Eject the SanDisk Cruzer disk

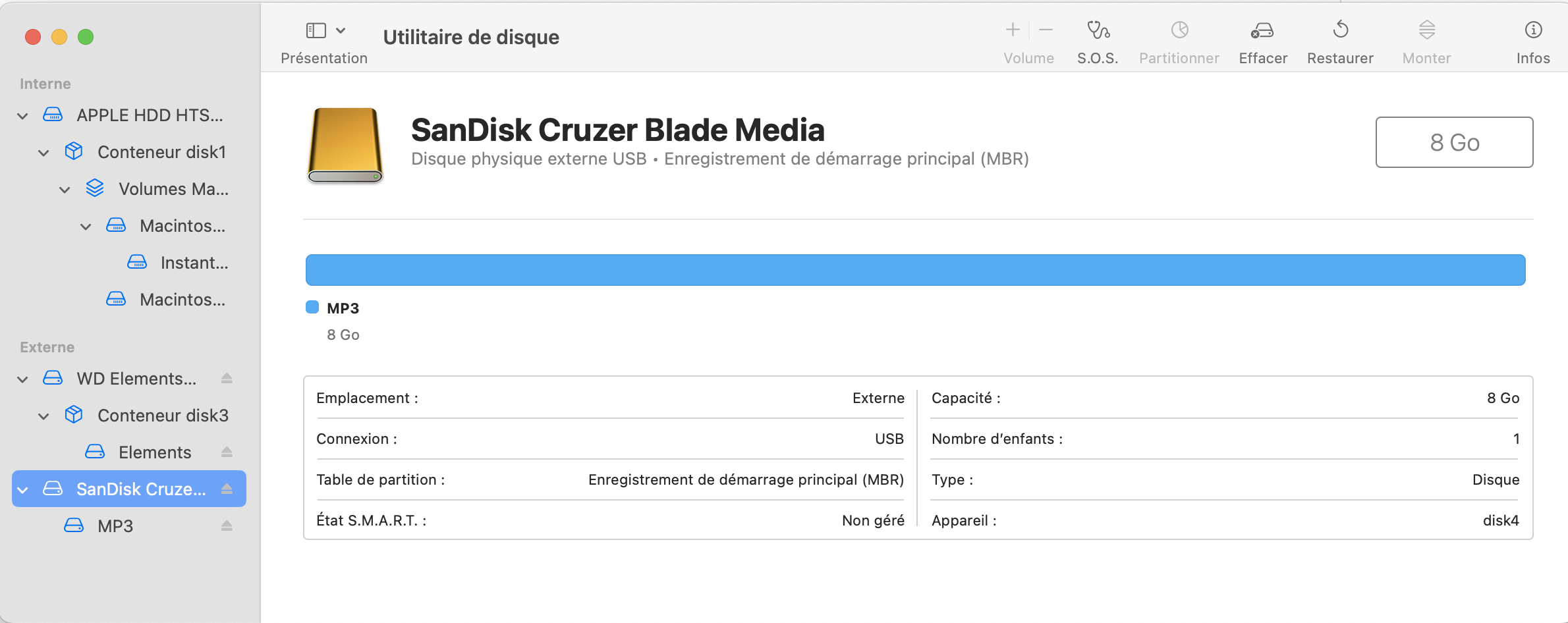pyautogui.click(x=227, y=489)
